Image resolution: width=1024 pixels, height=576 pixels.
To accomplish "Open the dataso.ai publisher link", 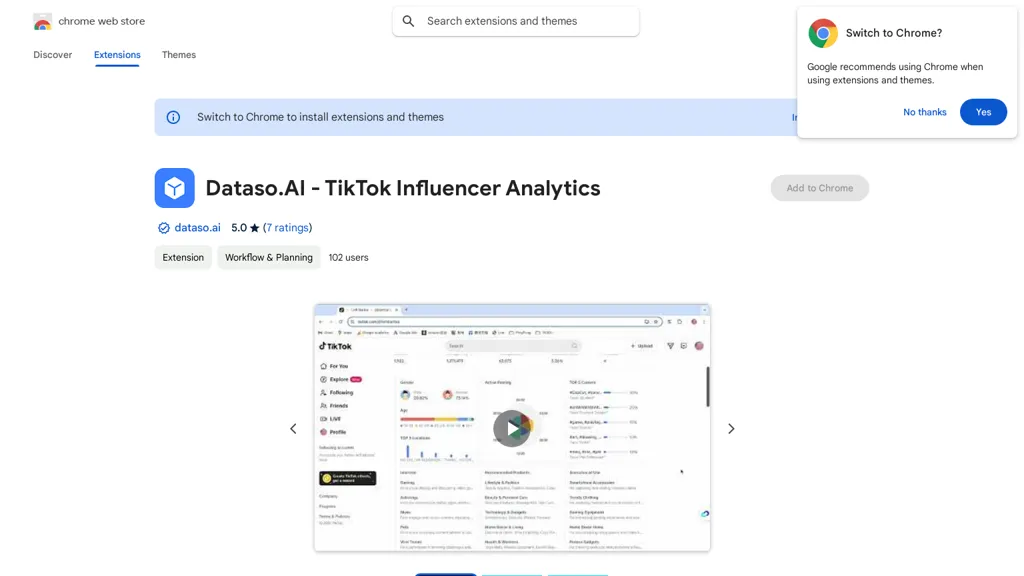I will point(197,228).
